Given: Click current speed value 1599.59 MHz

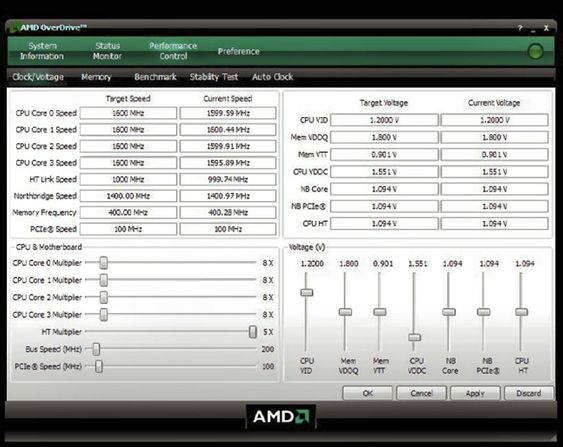Looking at the screenshot, I should click(x=228, y=113).
